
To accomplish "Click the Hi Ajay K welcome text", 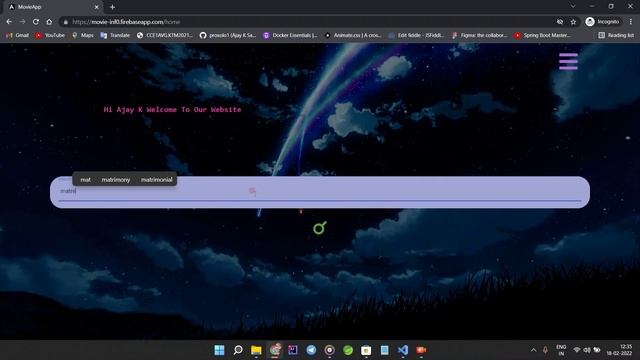I will click(172, 109).
